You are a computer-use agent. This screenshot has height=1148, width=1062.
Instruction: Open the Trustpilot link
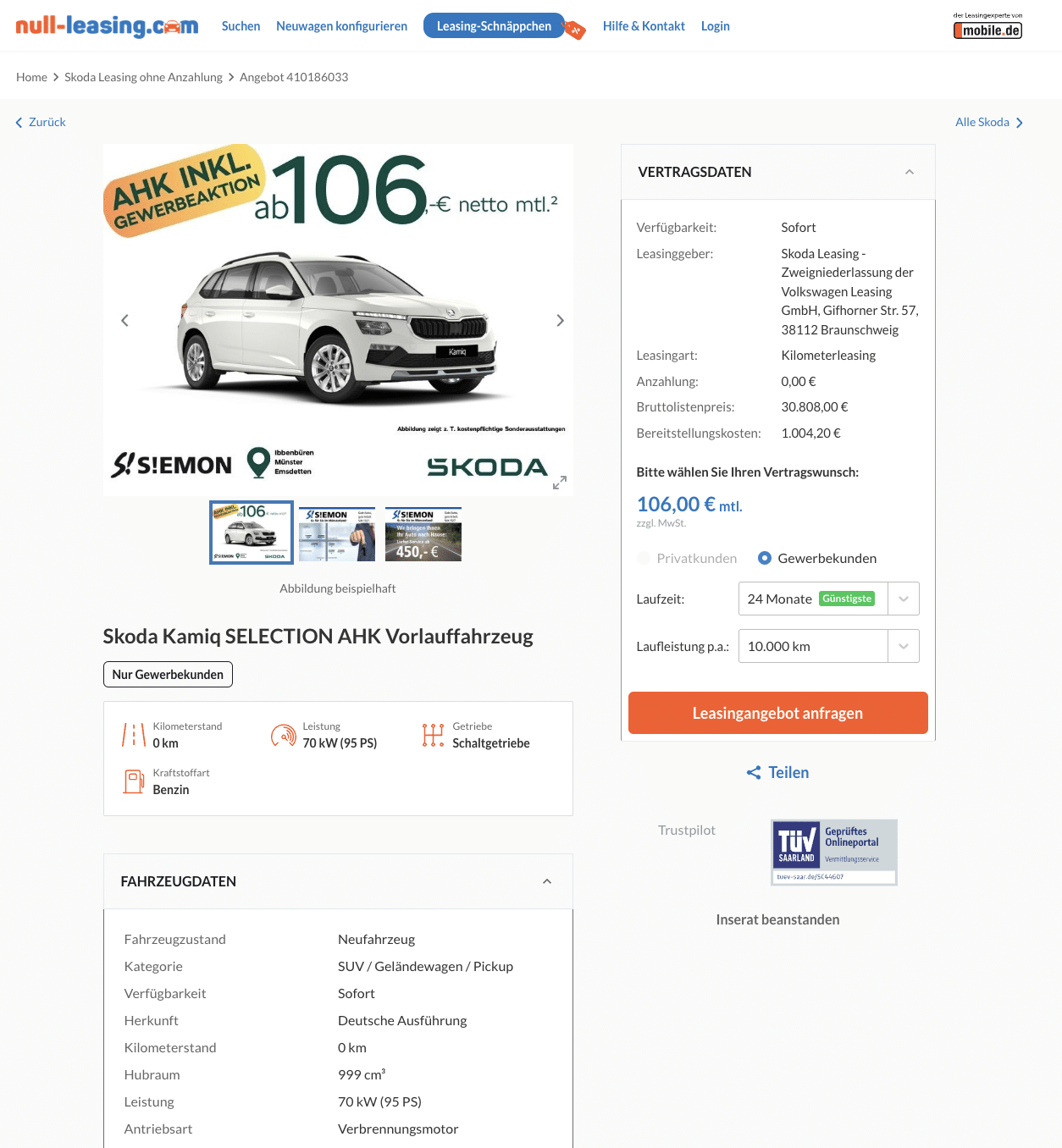click(687, 830)
